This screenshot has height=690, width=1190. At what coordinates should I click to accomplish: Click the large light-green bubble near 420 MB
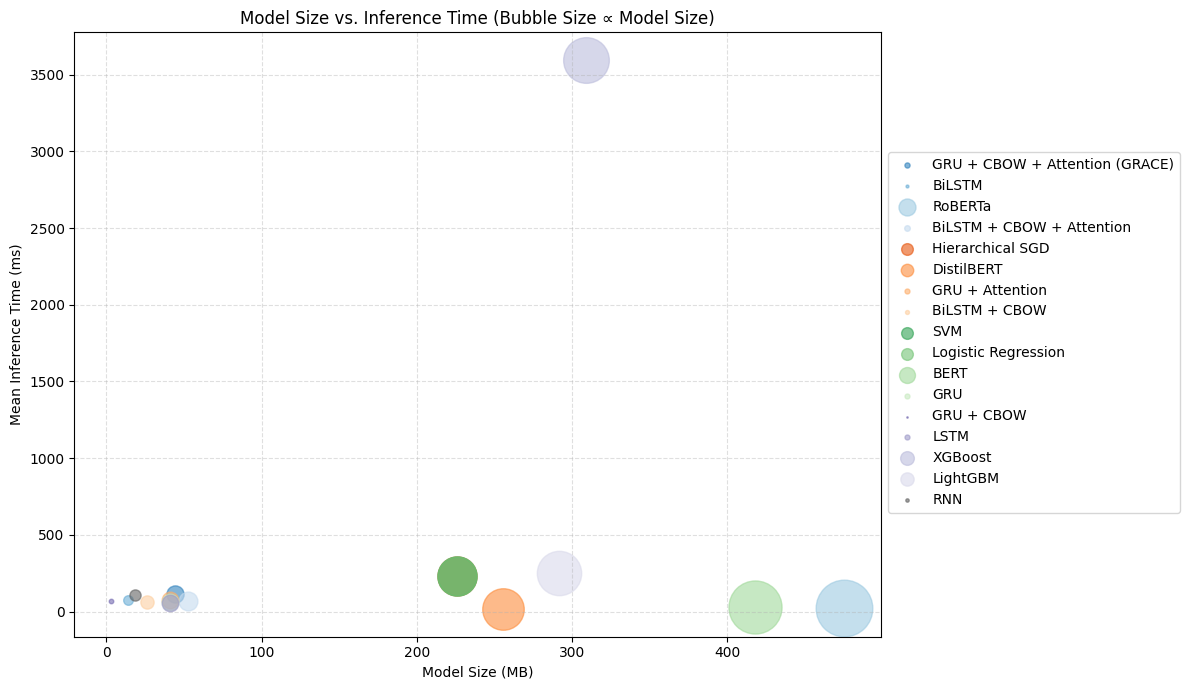pos(755,607)
